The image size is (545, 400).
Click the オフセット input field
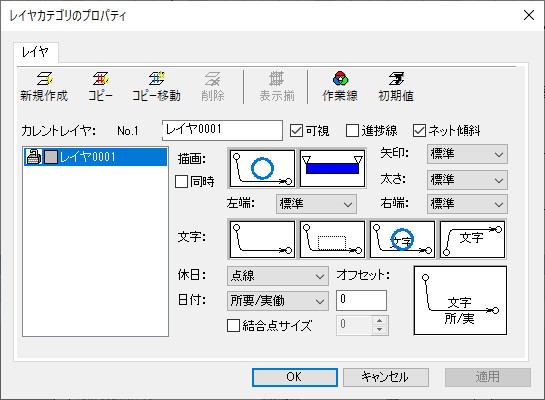click(361, 300)
